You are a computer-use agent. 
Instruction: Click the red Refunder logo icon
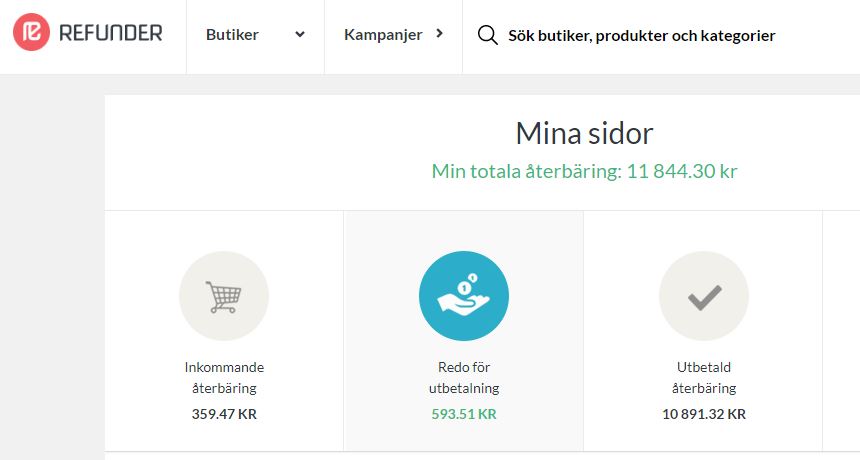click(31, 32)
